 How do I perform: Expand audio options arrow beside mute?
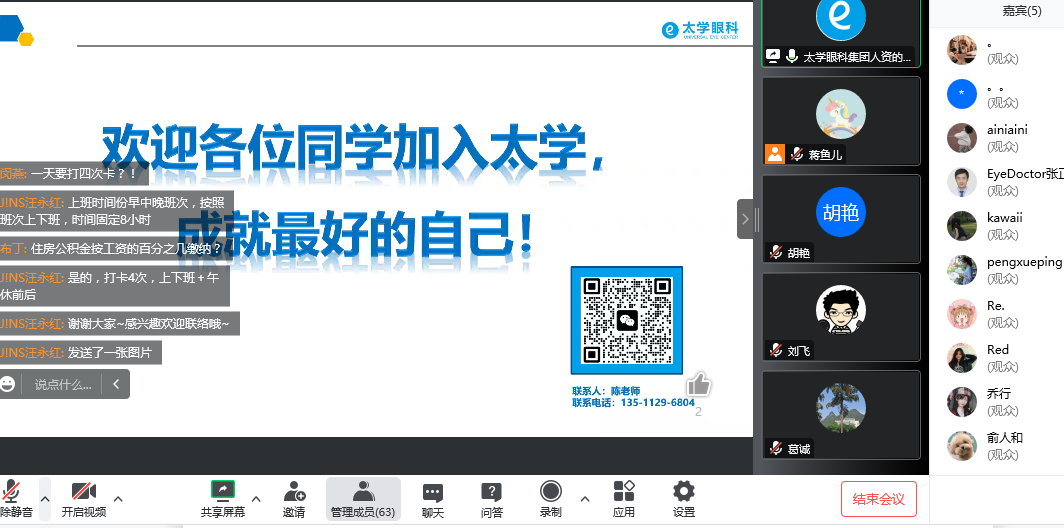pos(44,497)
